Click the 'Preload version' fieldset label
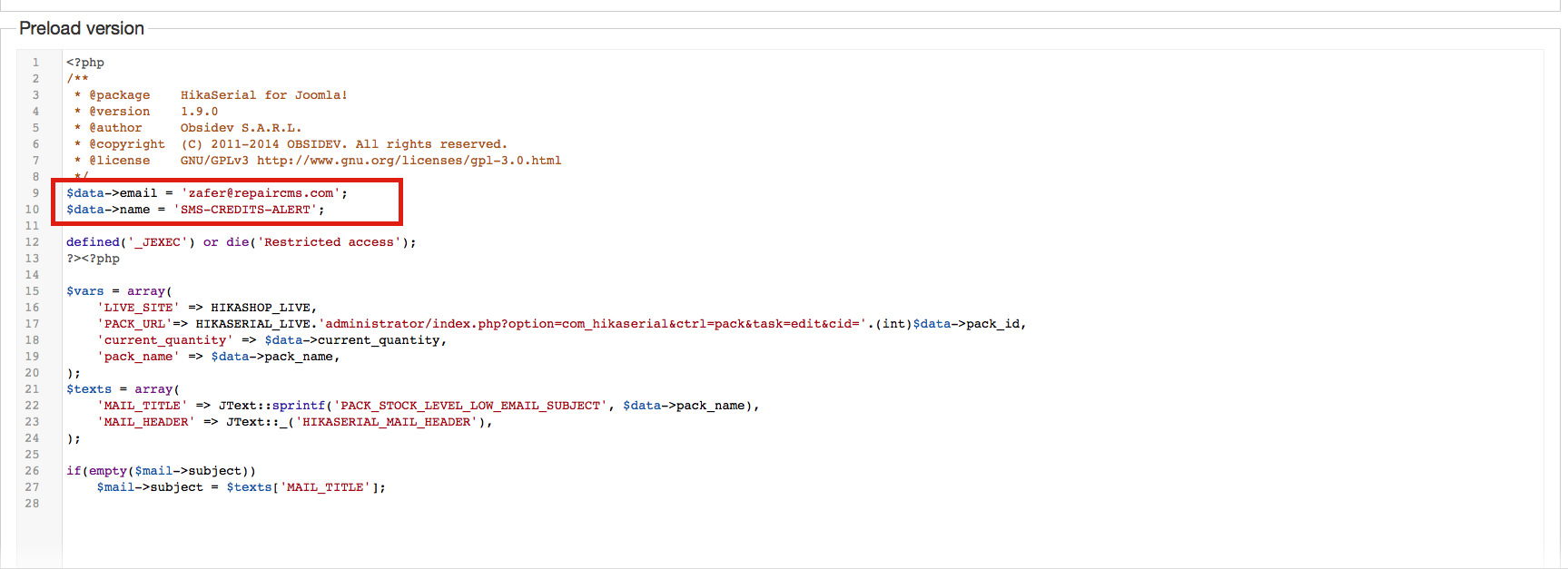 coord(82,29)
